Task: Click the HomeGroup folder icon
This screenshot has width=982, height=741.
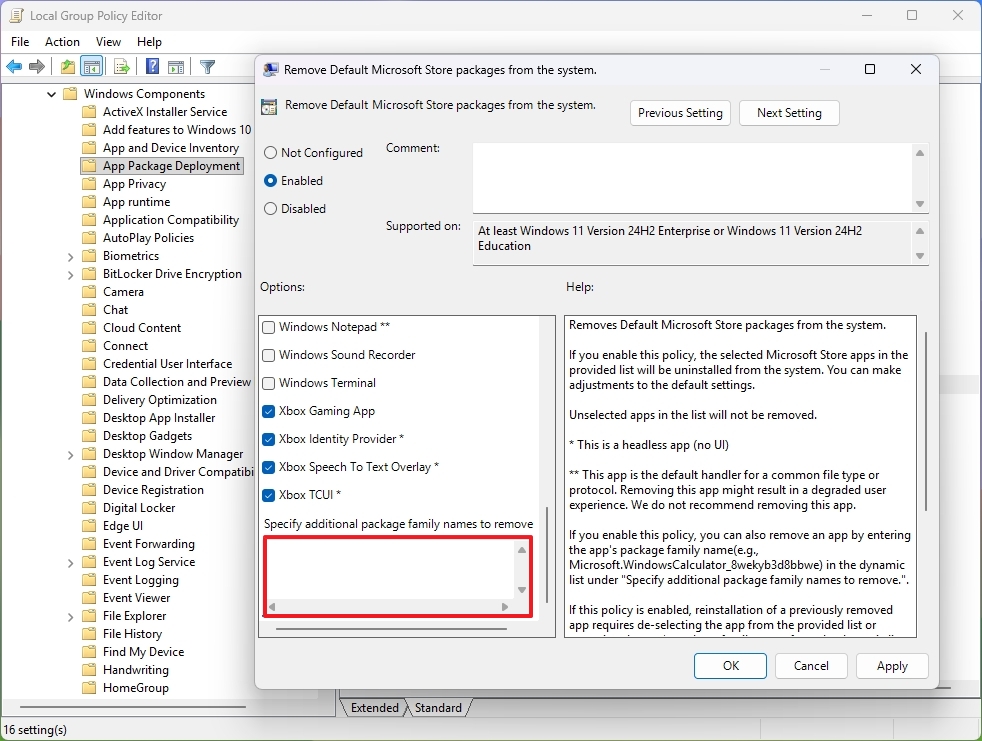Action: [90, 688]
